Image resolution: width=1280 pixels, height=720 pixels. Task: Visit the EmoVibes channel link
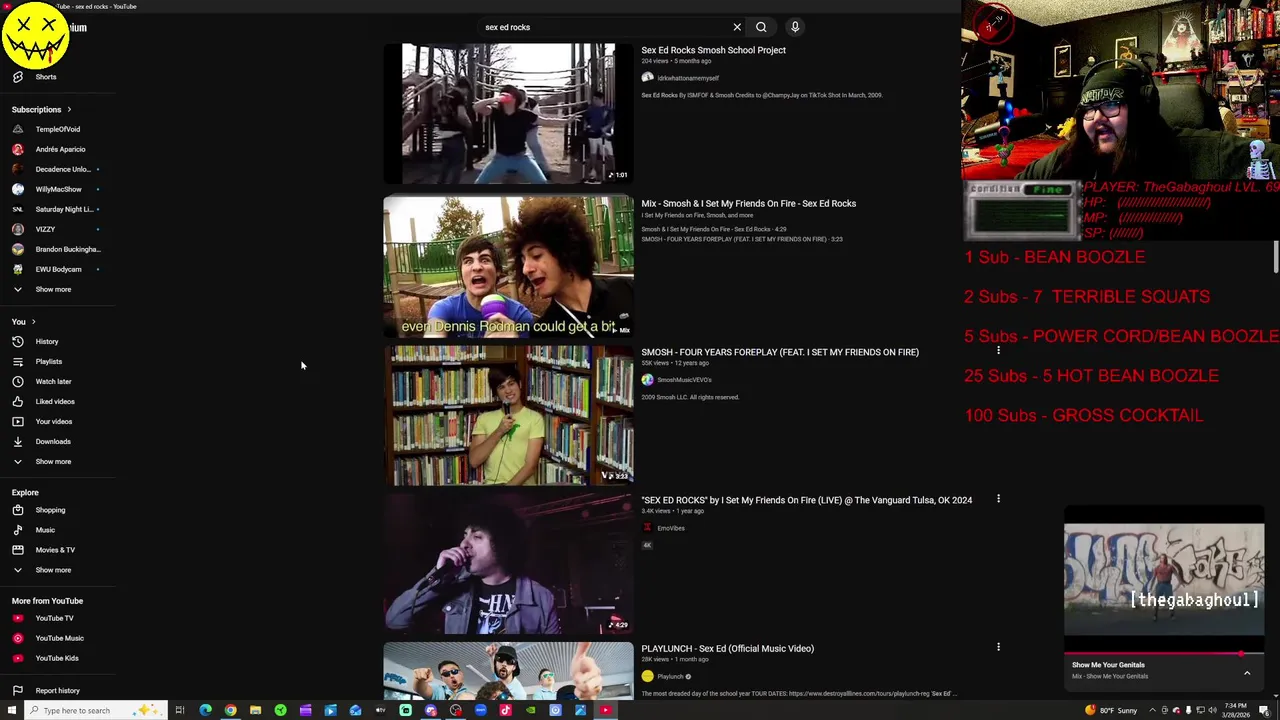tap(671, 528)
